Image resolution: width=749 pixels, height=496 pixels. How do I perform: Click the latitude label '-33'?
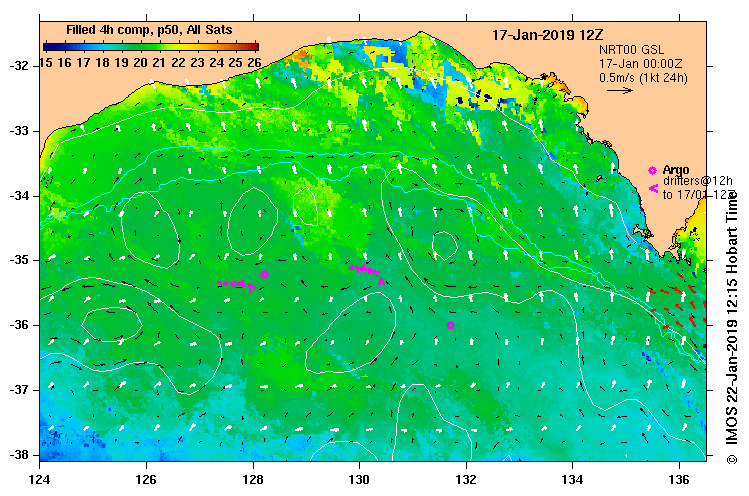(19, 130)
